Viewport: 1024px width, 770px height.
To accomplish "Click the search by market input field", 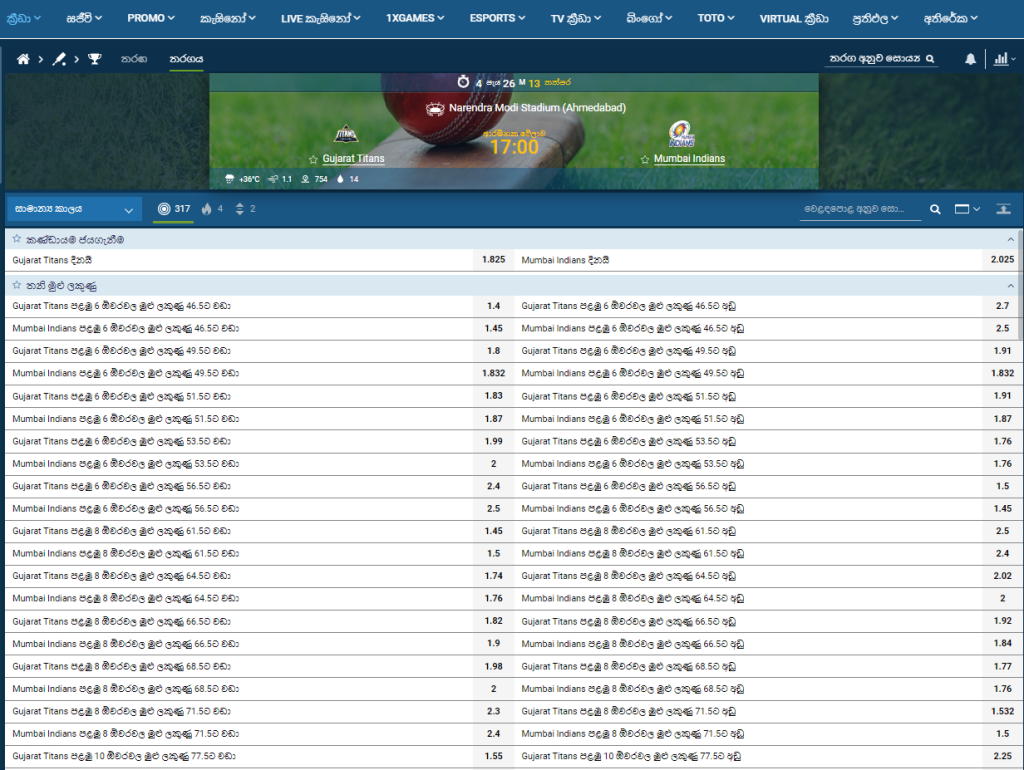I will tap(859, 210).
